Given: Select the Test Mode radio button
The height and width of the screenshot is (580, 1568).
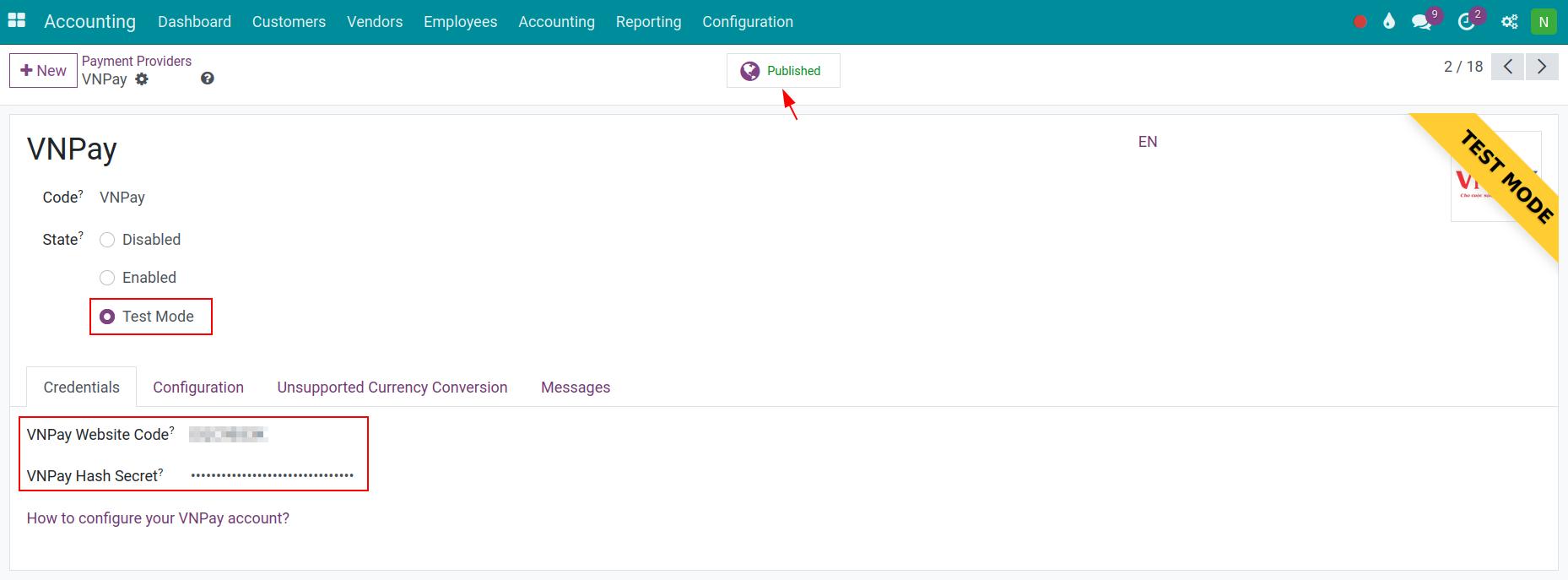Looking at the screenshot, I should (x=107, y=317).
